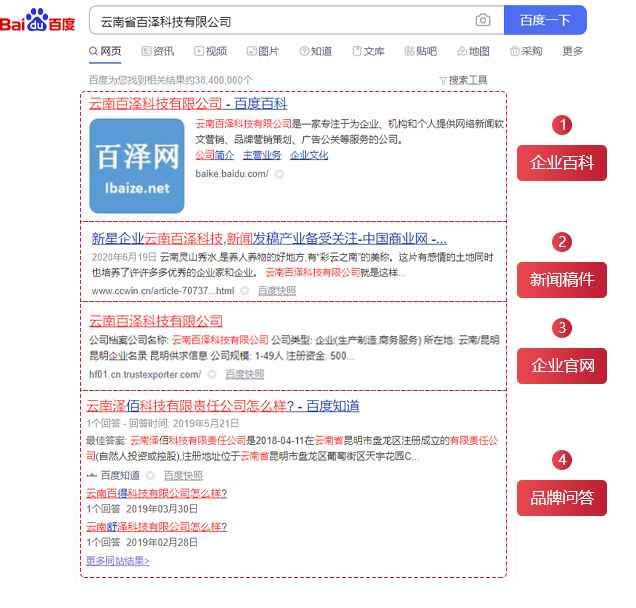The width and height of the screenshot is (636, 608).
Task: Open 新星企业云南百泽科技 news result title
Action: 269,239
